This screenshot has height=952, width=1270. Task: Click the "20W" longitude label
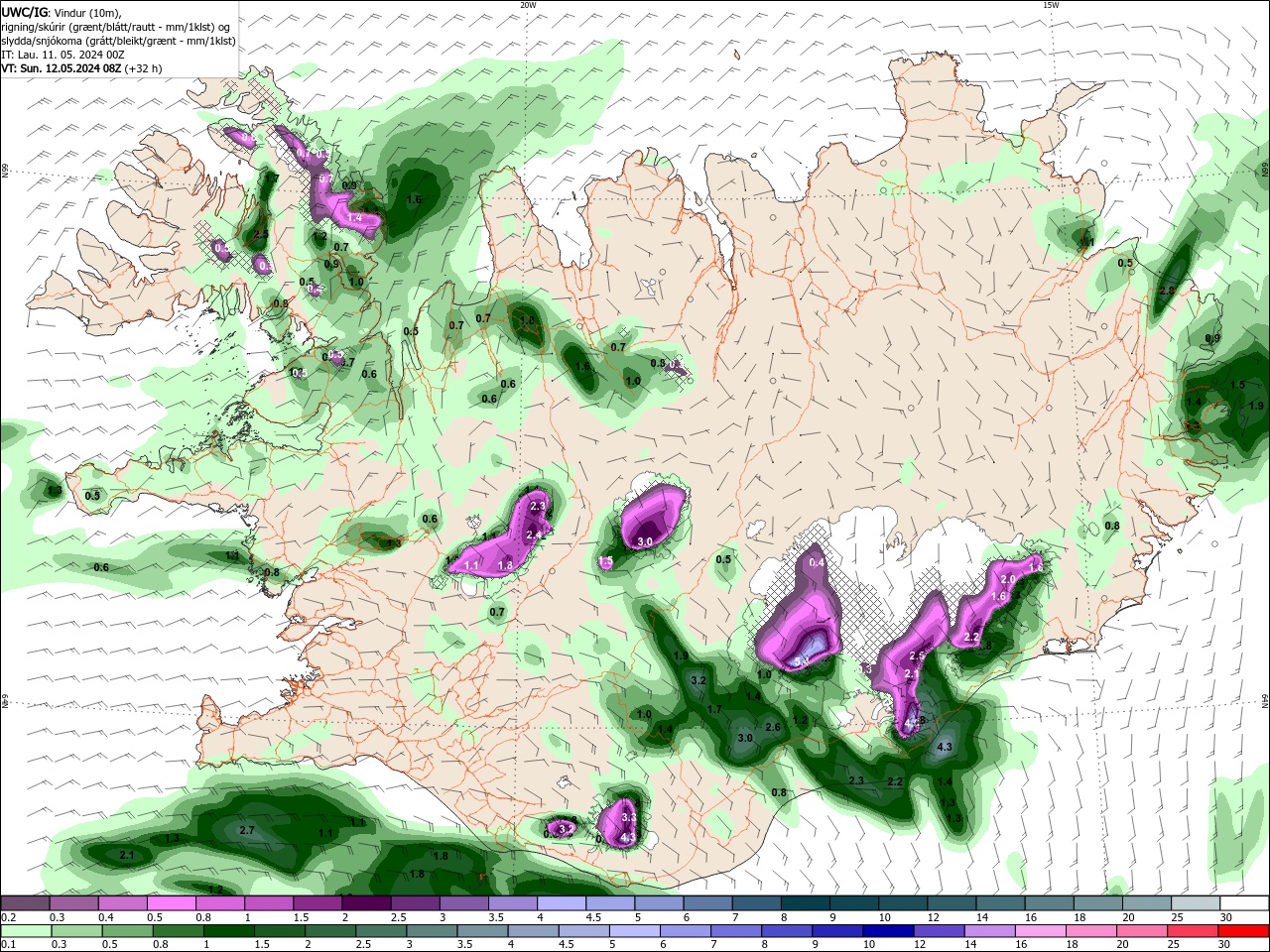(529, 5)
